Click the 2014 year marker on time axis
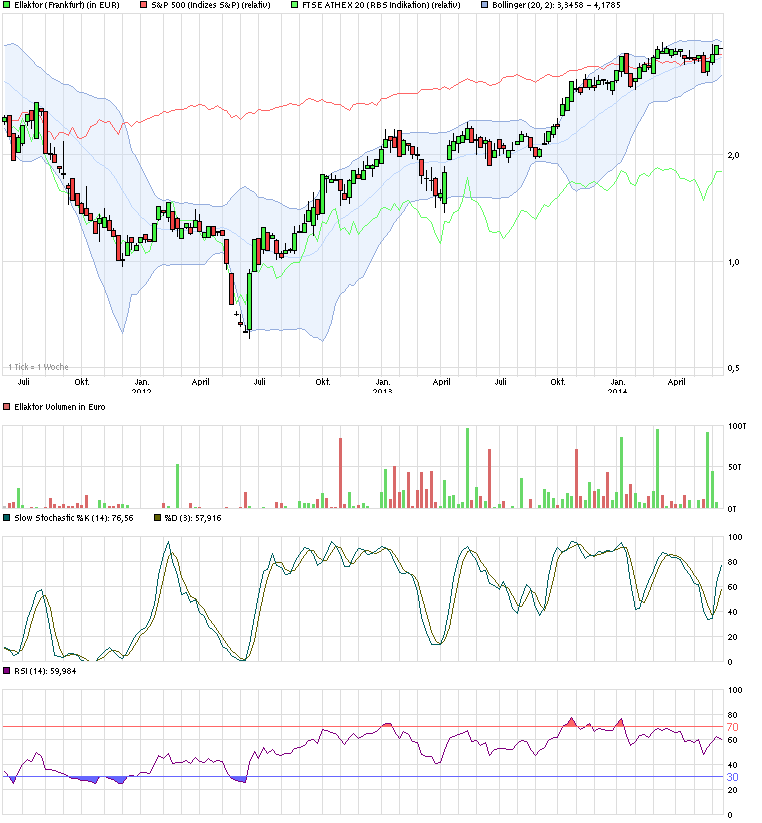Viewport: 762px width, 823px height. (618, 391)
